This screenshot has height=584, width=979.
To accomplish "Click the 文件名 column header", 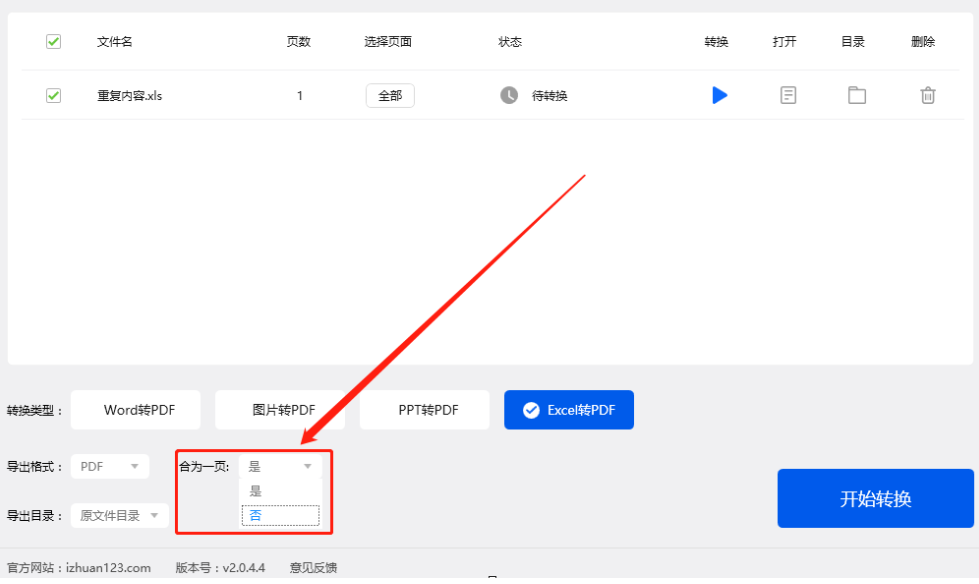I will tap(114, 42).
